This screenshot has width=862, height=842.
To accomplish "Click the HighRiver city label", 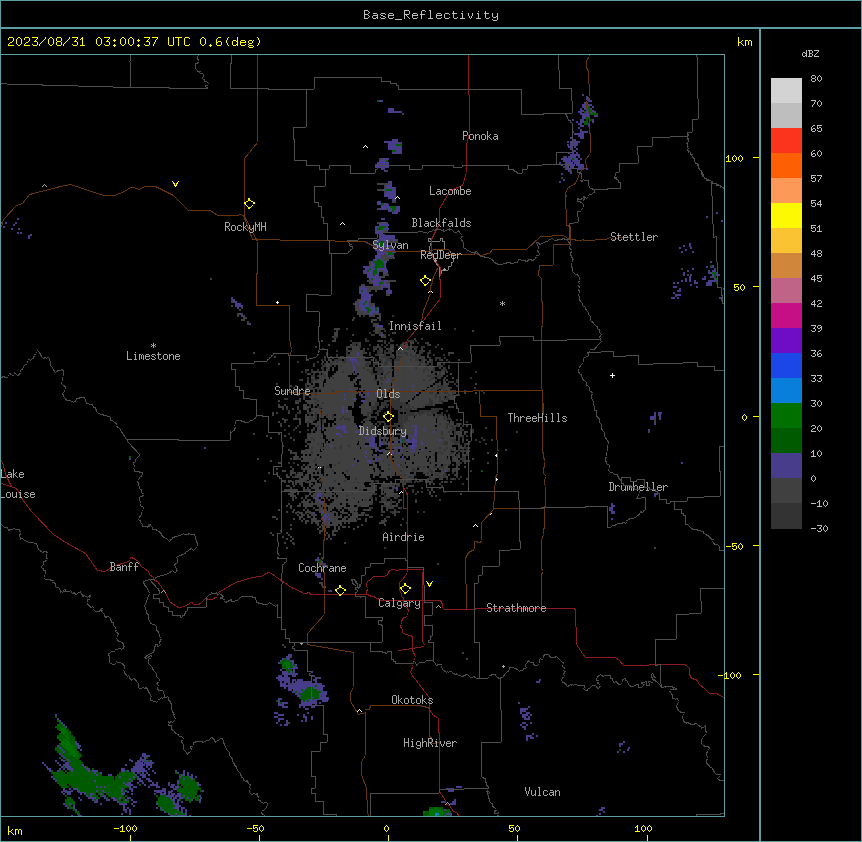I will pyautogui.click(x=430, y=743).
